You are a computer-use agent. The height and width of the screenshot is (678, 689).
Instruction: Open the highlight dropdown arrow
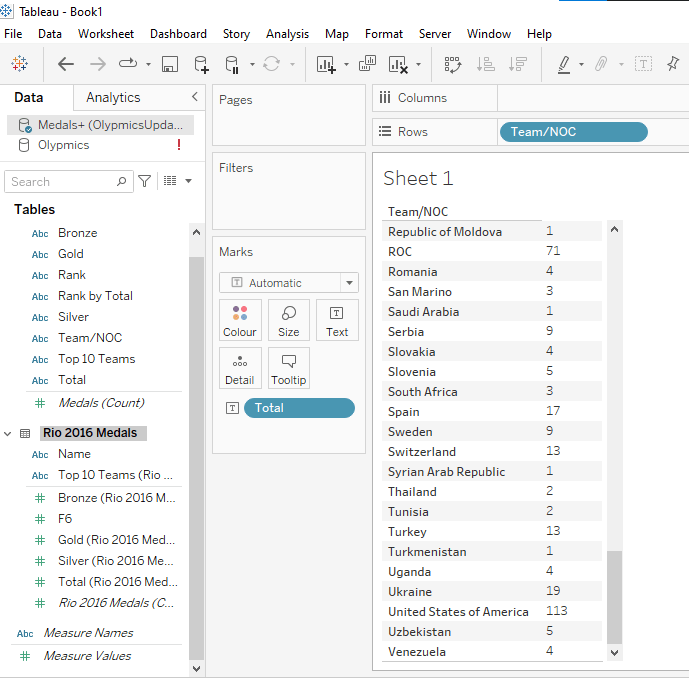[x=581, y=65]
